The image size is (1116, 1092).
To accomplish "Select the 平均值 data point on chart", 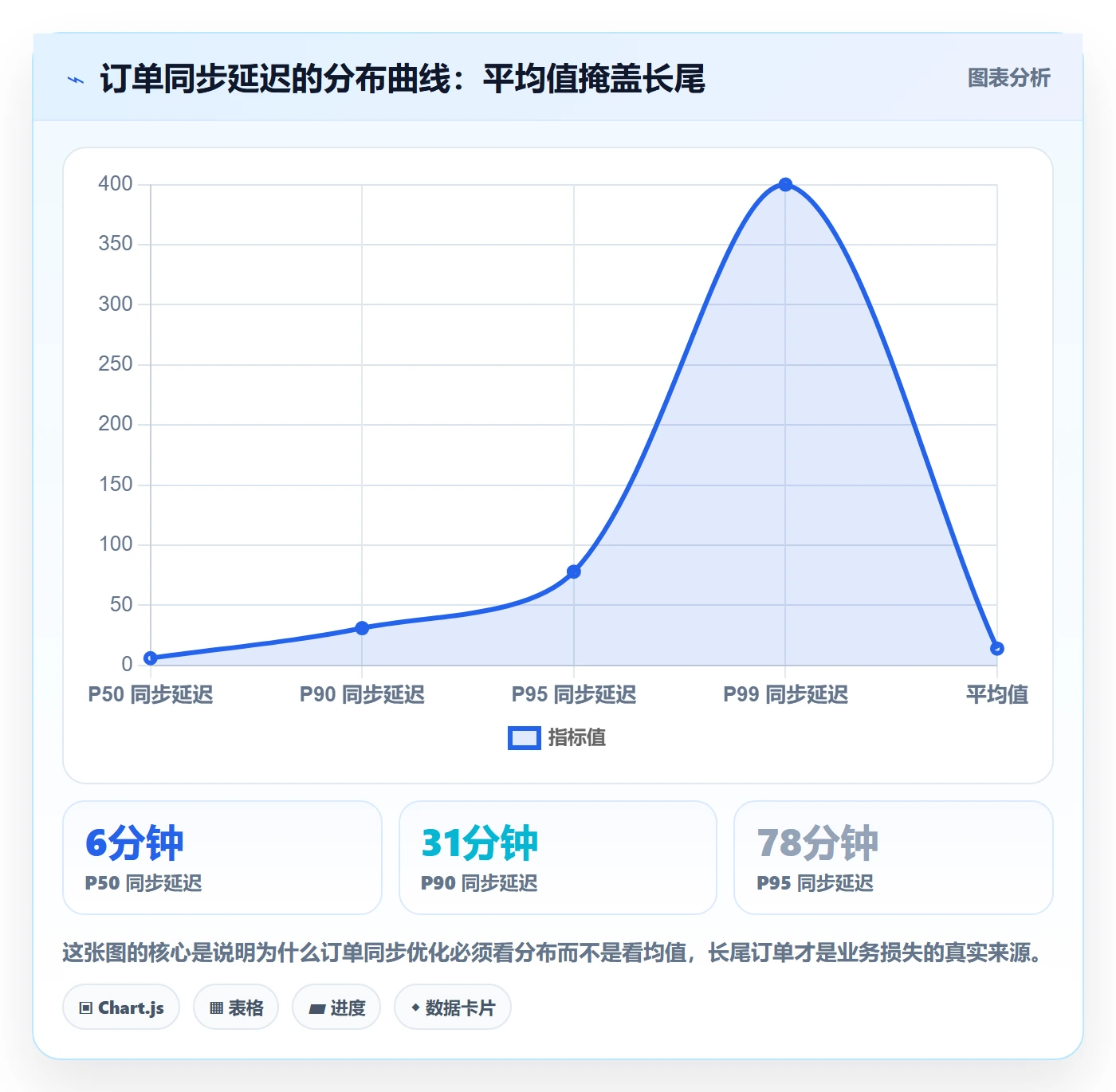I will 996,649.
